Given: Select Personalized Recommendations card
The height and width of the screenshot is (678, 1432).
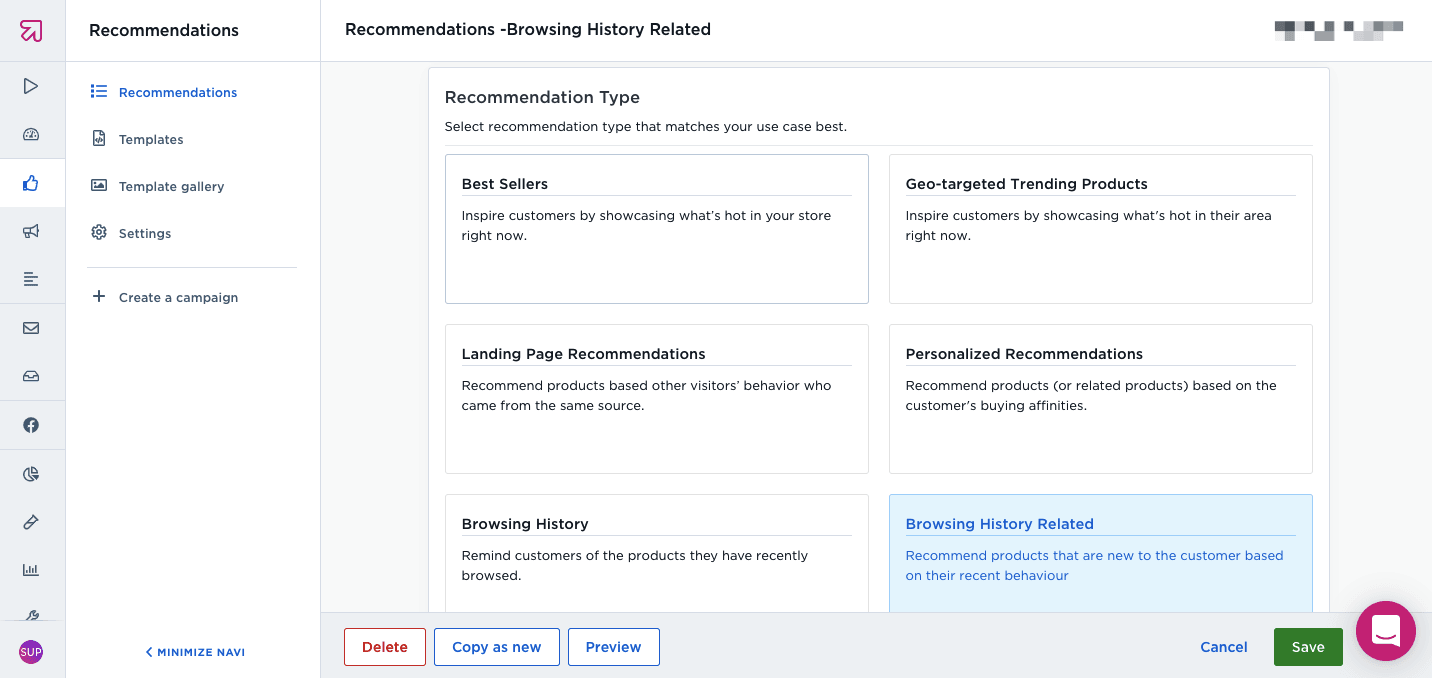Looking at the screenshot, I should point(1100,398).
